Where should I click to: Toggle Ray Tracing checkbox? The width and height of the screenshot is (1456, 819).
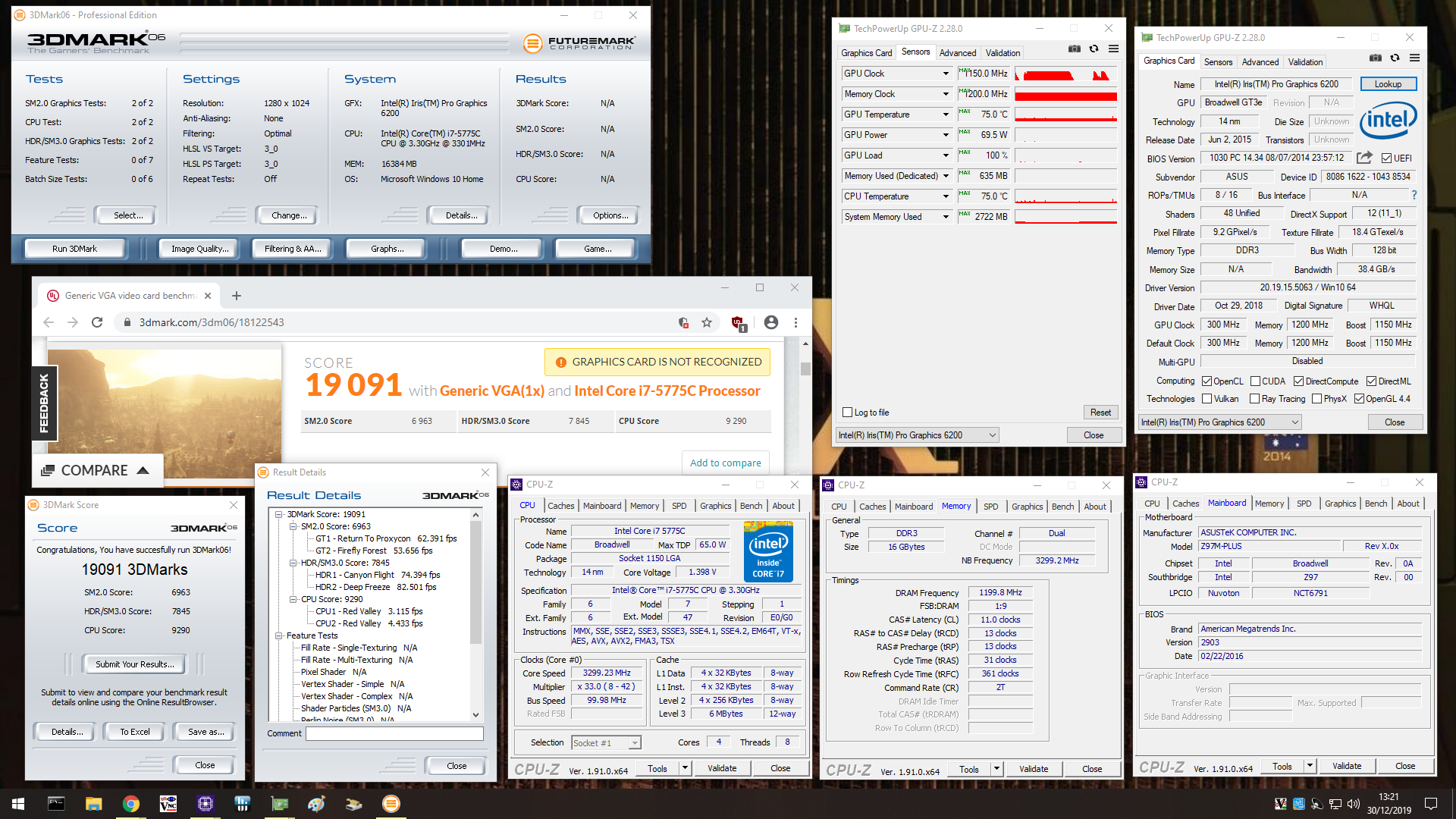tap(1254, 399)
